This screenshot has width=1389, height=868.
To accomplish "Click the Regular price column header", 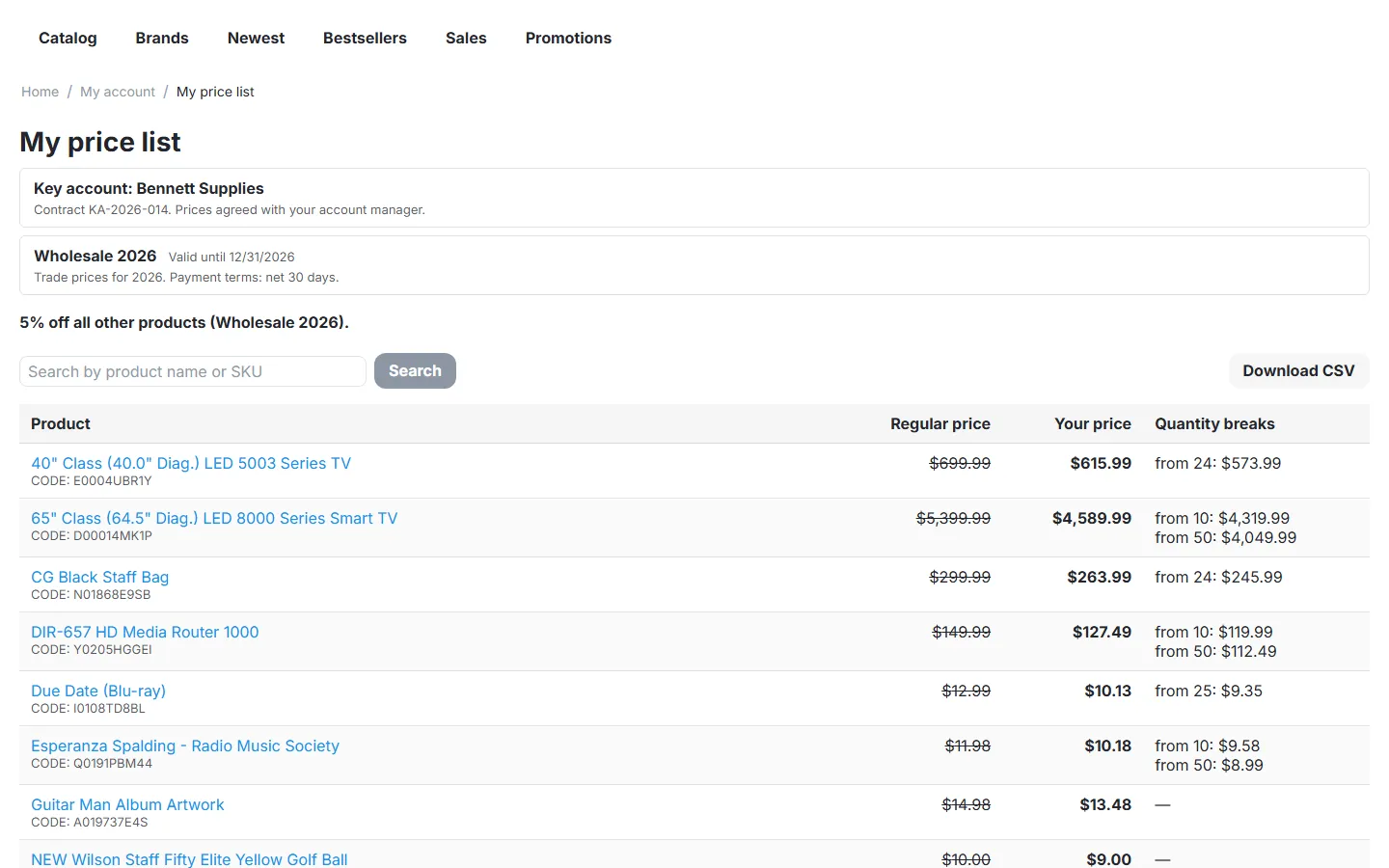I will click(x=940, y=423).
